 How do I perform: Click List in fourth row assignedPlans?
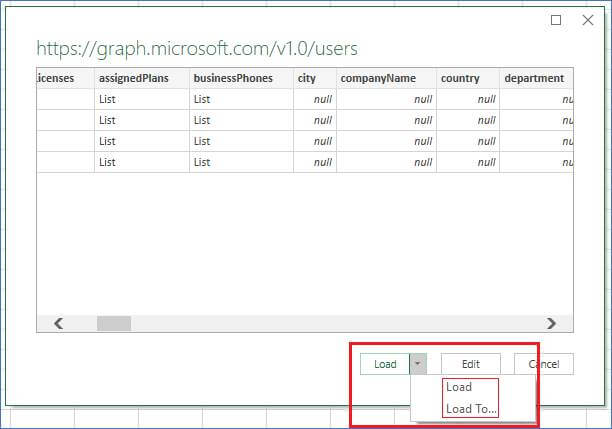[x=107, y=162]
